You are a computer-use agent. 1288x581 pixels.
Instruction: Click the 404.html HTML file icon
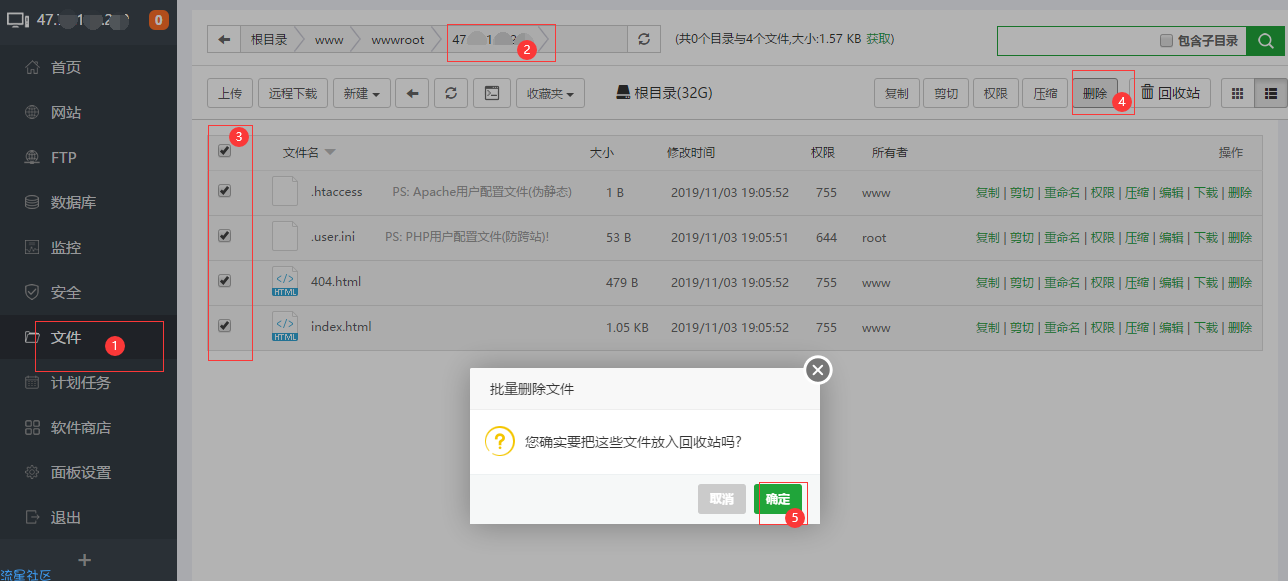coord(285,282)
